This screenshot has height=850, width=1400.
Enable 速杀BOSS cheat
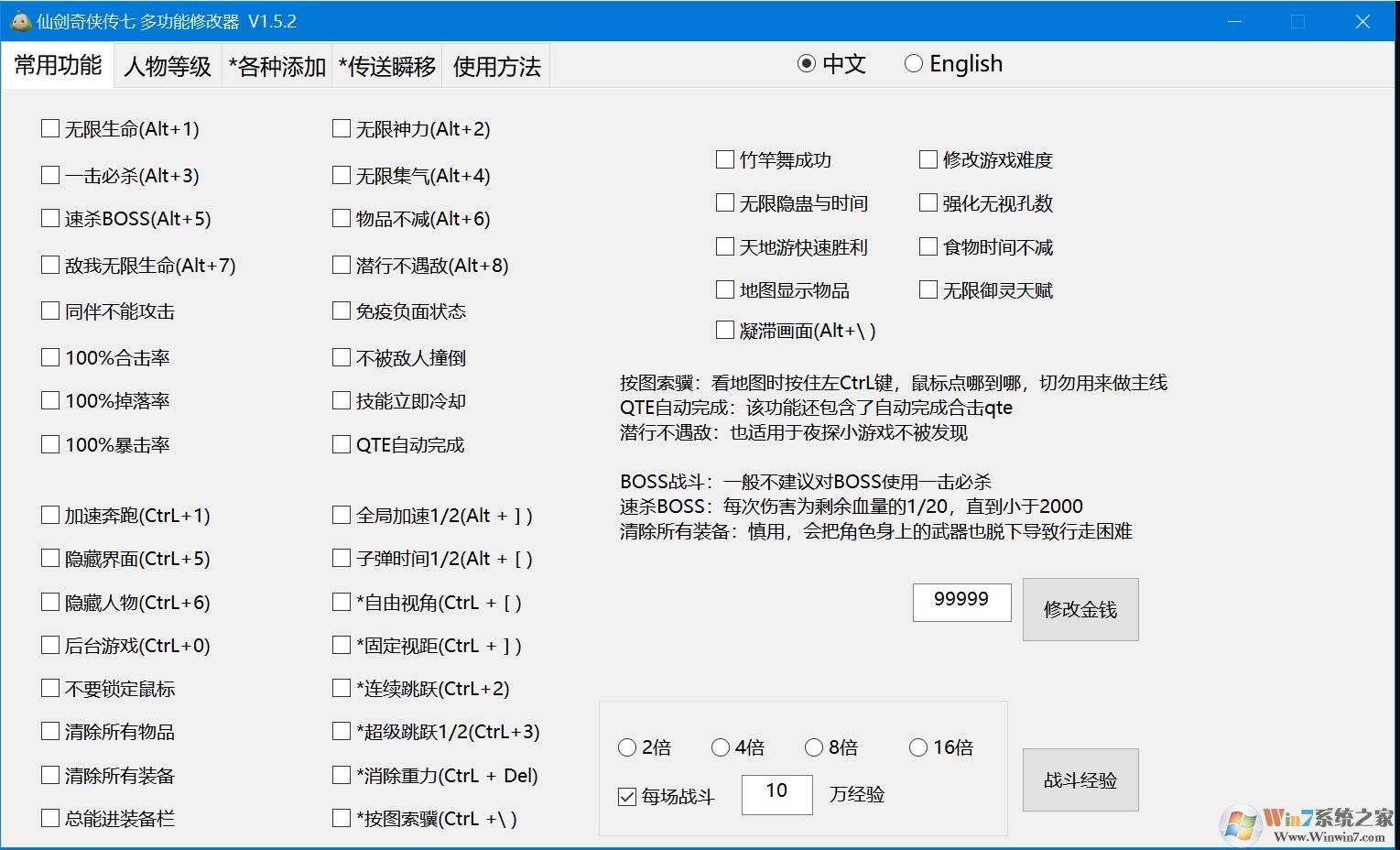coord(50,218)
